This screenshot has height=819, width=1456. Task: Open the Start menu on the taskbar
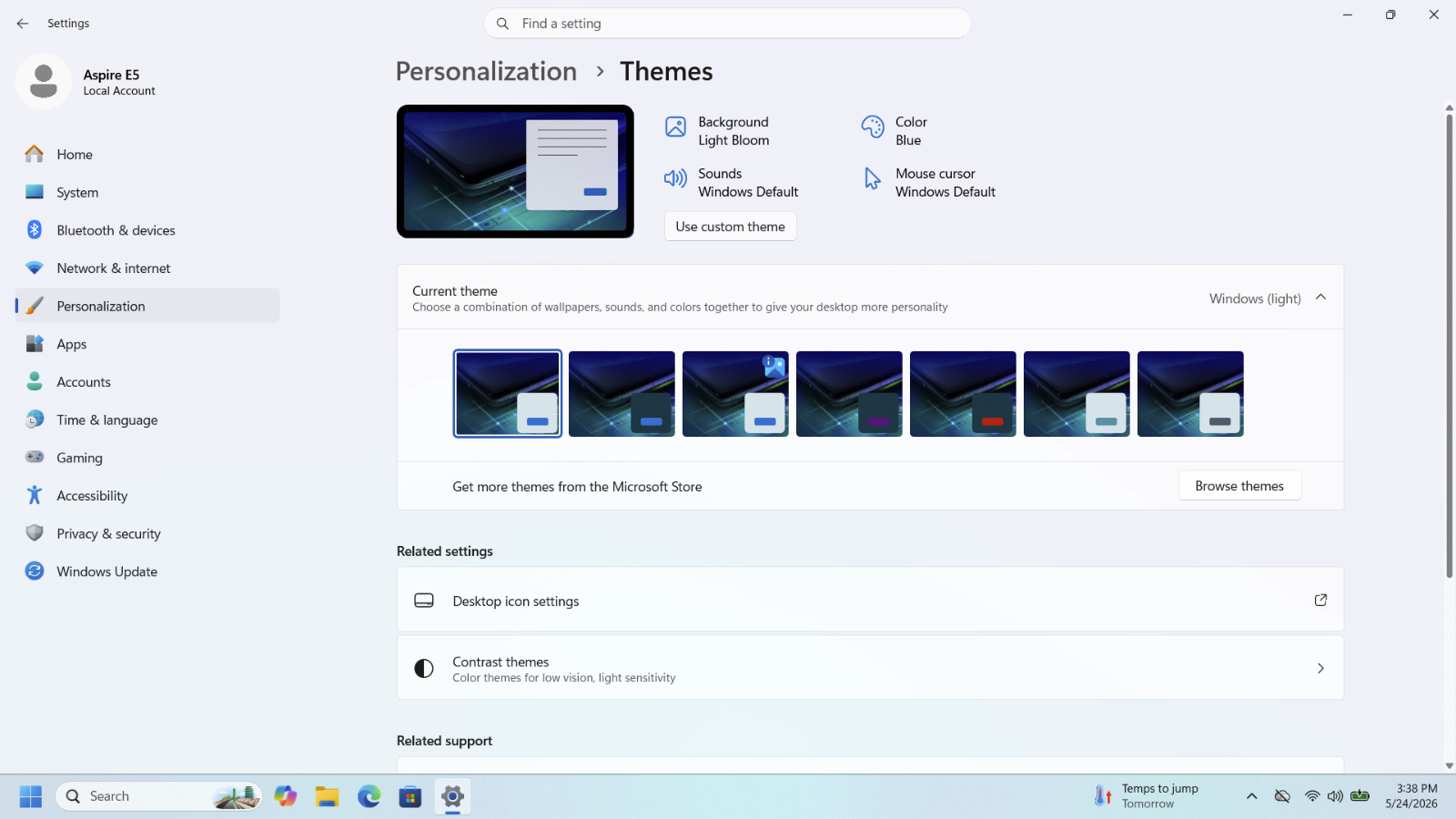tap(31, 796)
